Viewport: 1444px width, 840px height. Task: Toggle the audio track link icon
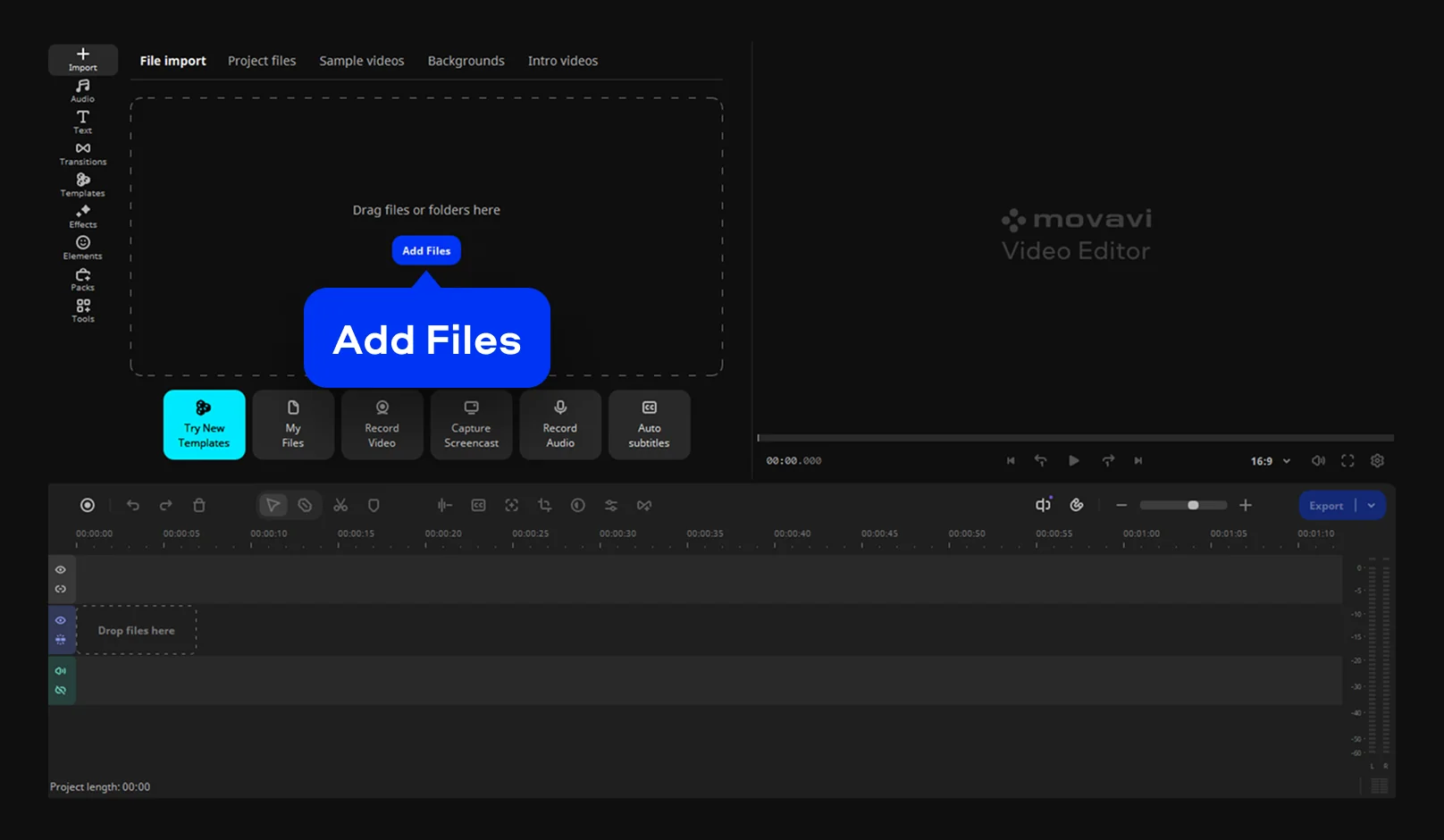click(61, 691)
